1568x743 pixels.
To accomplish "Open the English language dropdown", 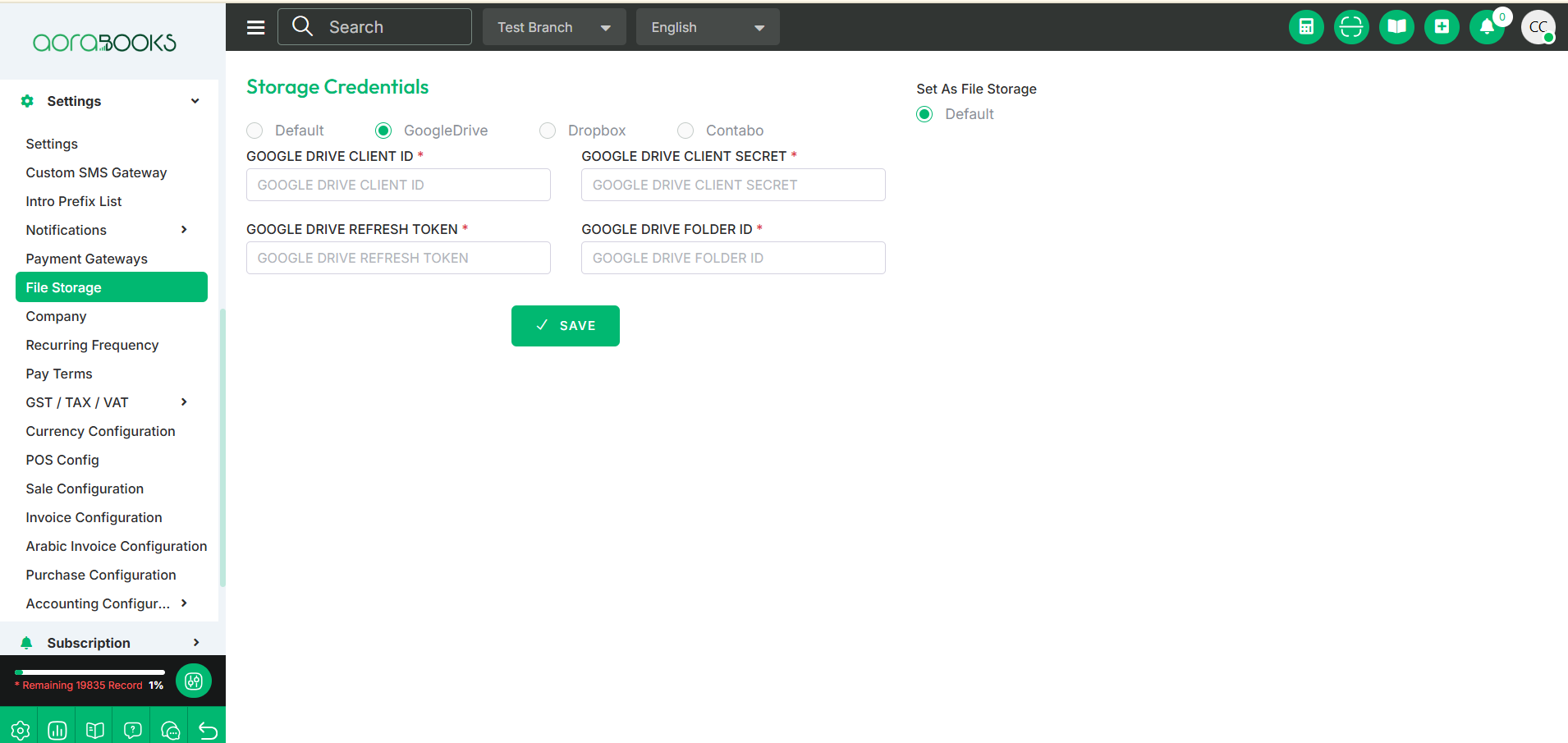I will (x=708, y=27).
